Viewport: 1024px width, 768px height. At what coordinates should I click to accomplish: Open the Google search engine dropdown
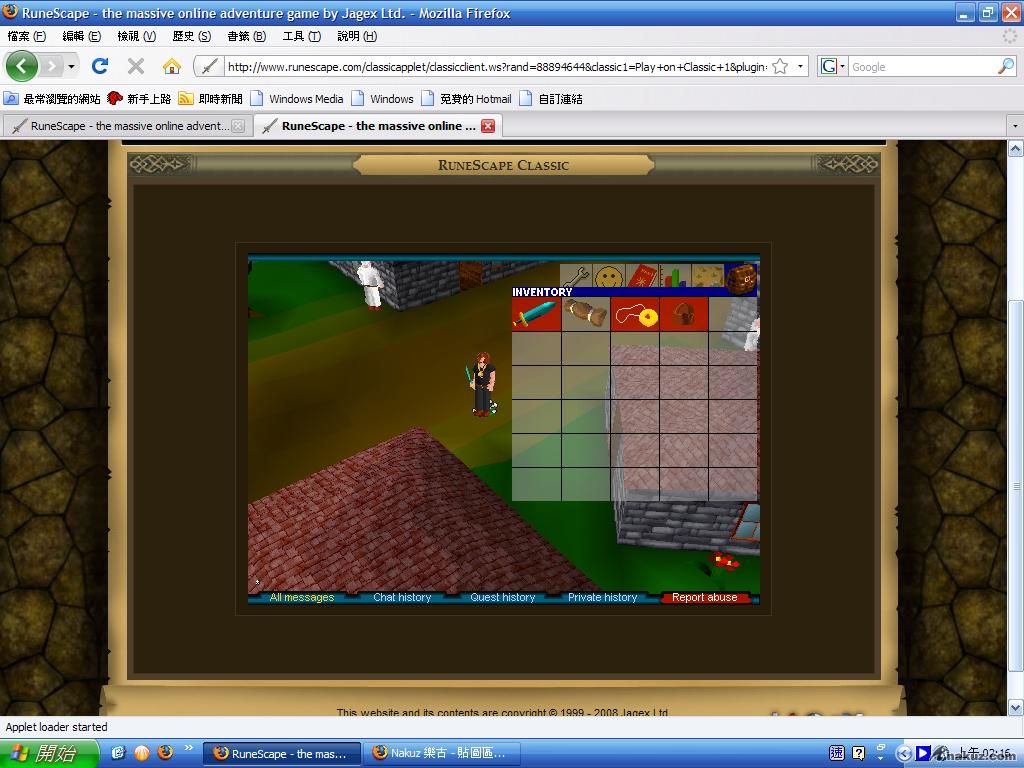833,66
